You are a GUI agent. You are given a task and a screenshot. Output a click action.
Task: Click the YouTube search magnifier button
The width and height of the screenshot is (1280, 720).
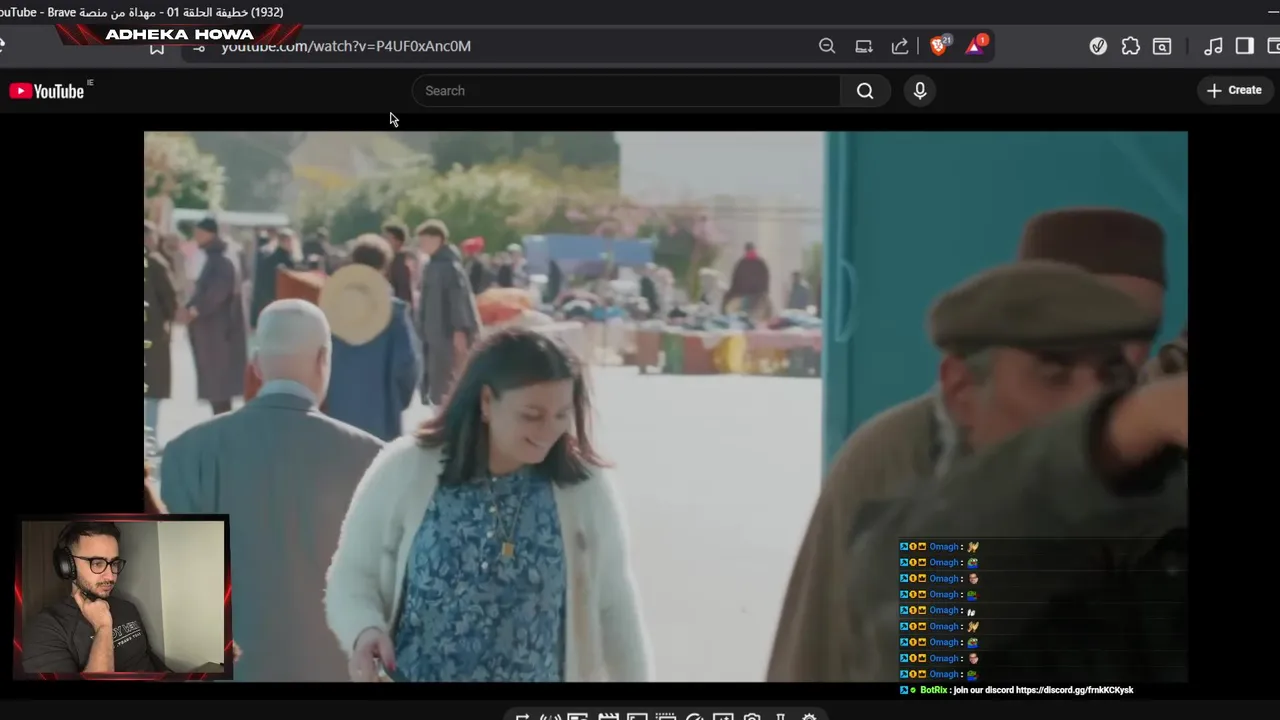(865, 91)
